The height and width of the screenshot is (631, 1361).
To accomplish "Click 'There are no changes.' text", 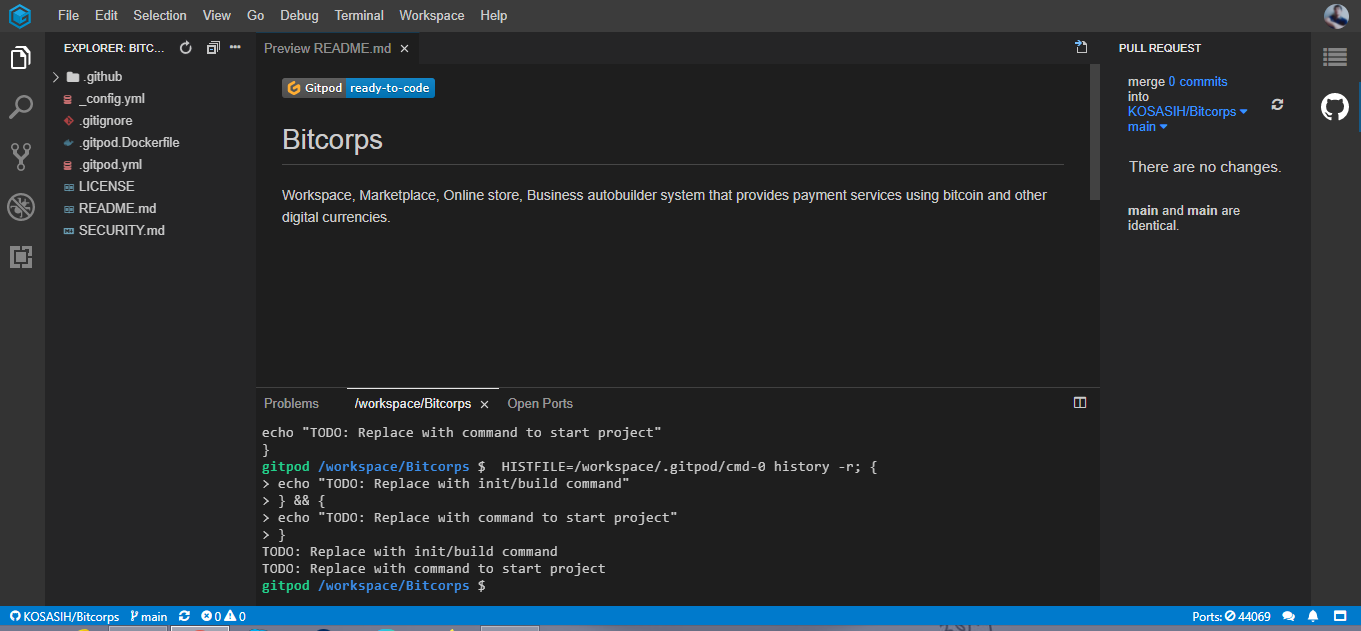I will [1205, 167].
